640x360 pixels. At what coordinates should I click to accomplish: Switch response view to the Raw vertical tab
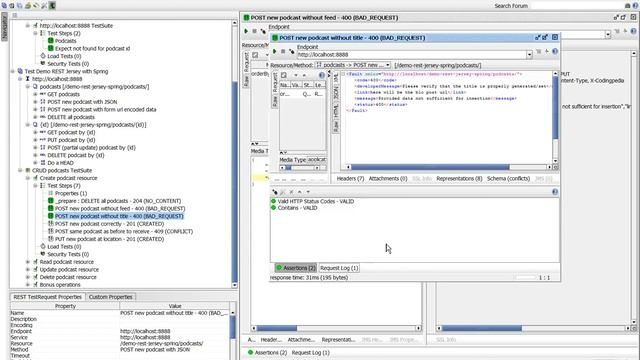coord(336,127)
